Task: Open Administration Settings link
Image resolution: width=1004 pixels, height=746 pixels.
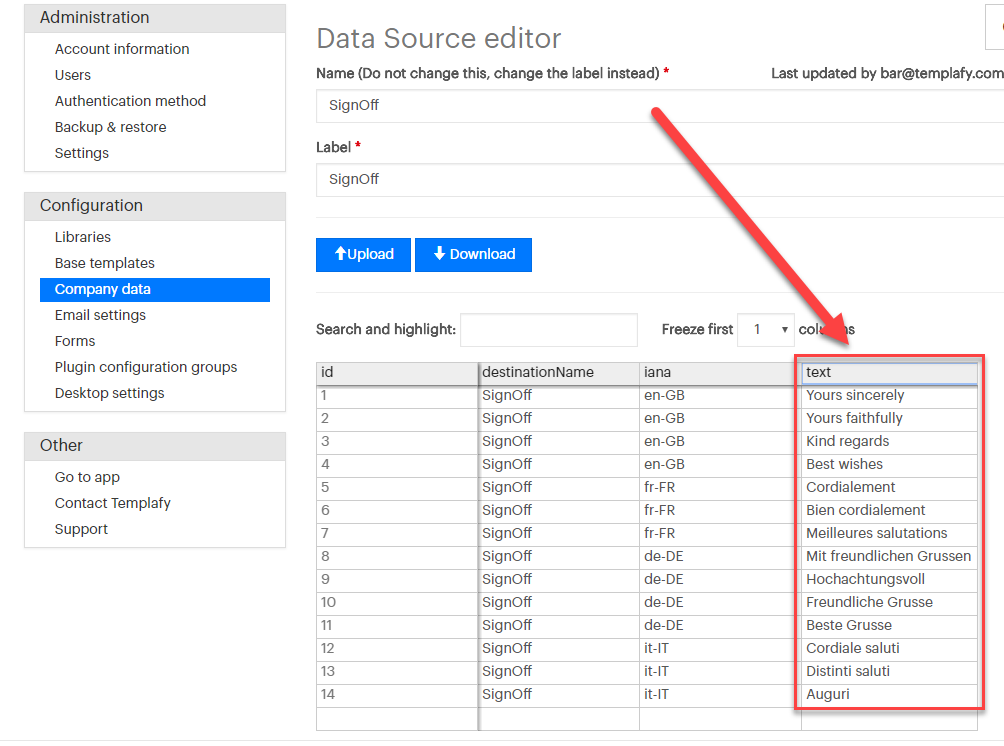Action: (x=82, y=154)
